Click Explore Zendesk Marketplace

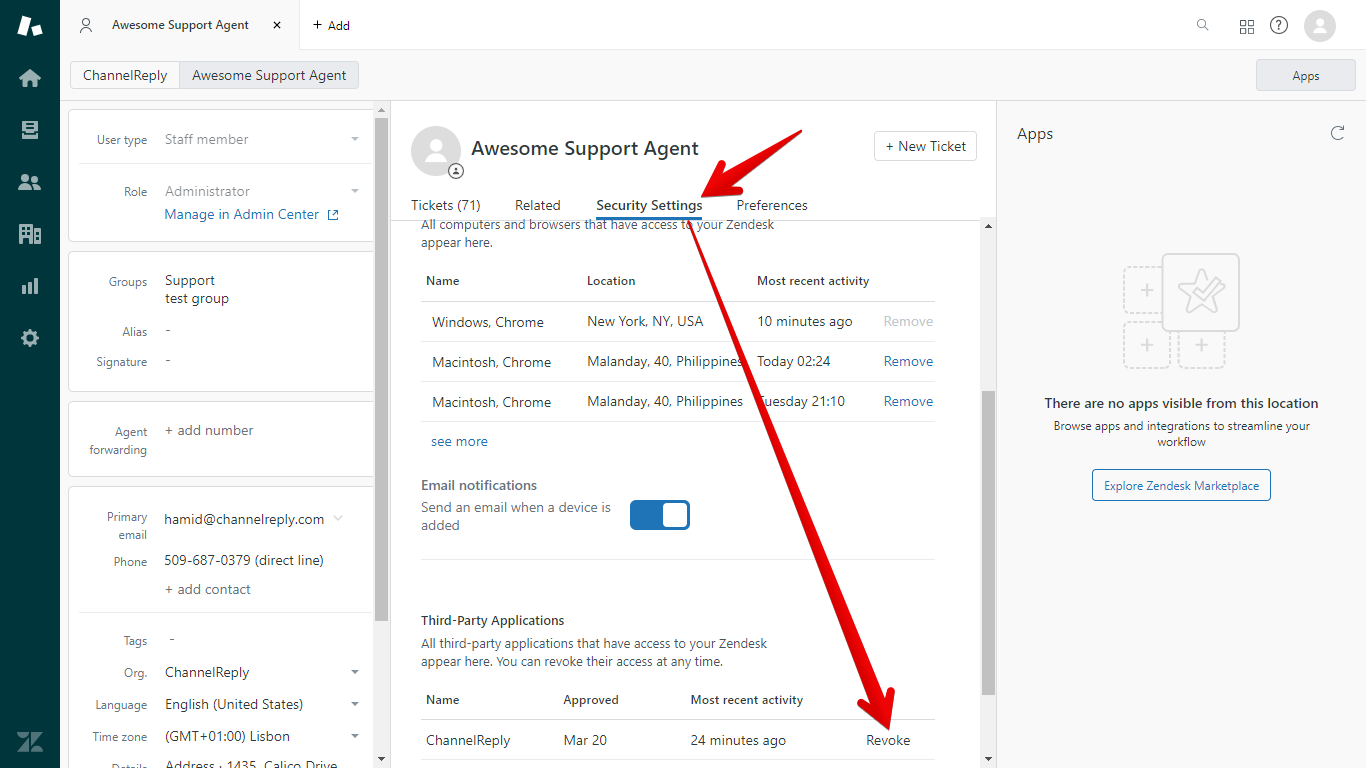[1181, 485]
